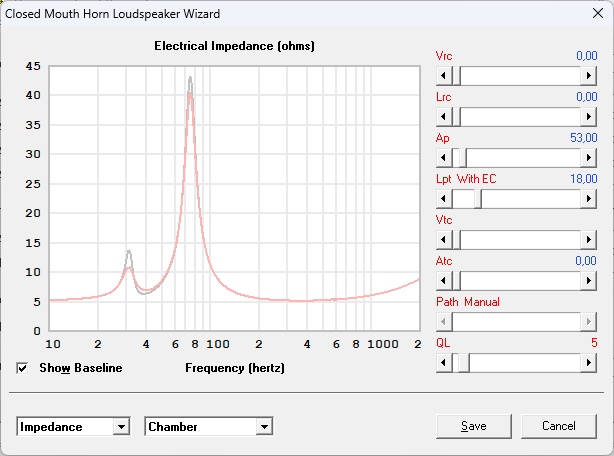Open the Impedance chart type dropdown

[121, 427]
